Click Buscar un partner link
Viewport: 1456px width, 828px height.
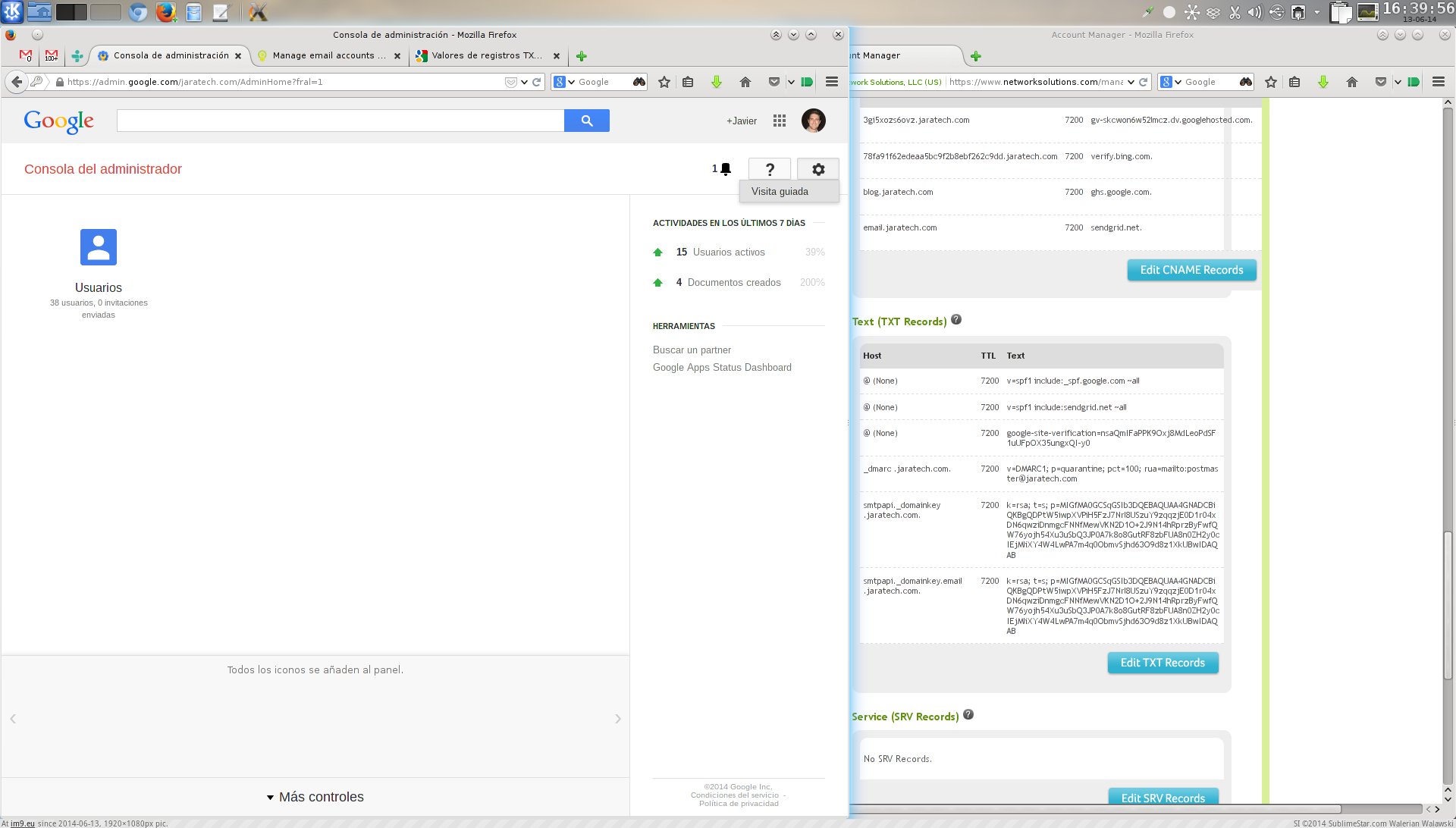692,350
